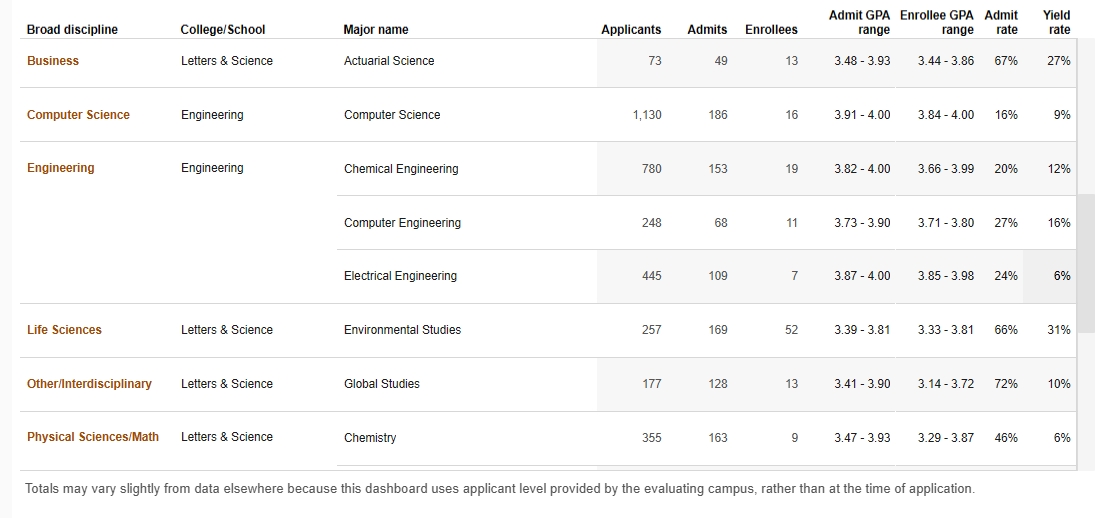Click the Enrollees column header
Viewport: 1097px width, 518px height.
coord(771,30)
